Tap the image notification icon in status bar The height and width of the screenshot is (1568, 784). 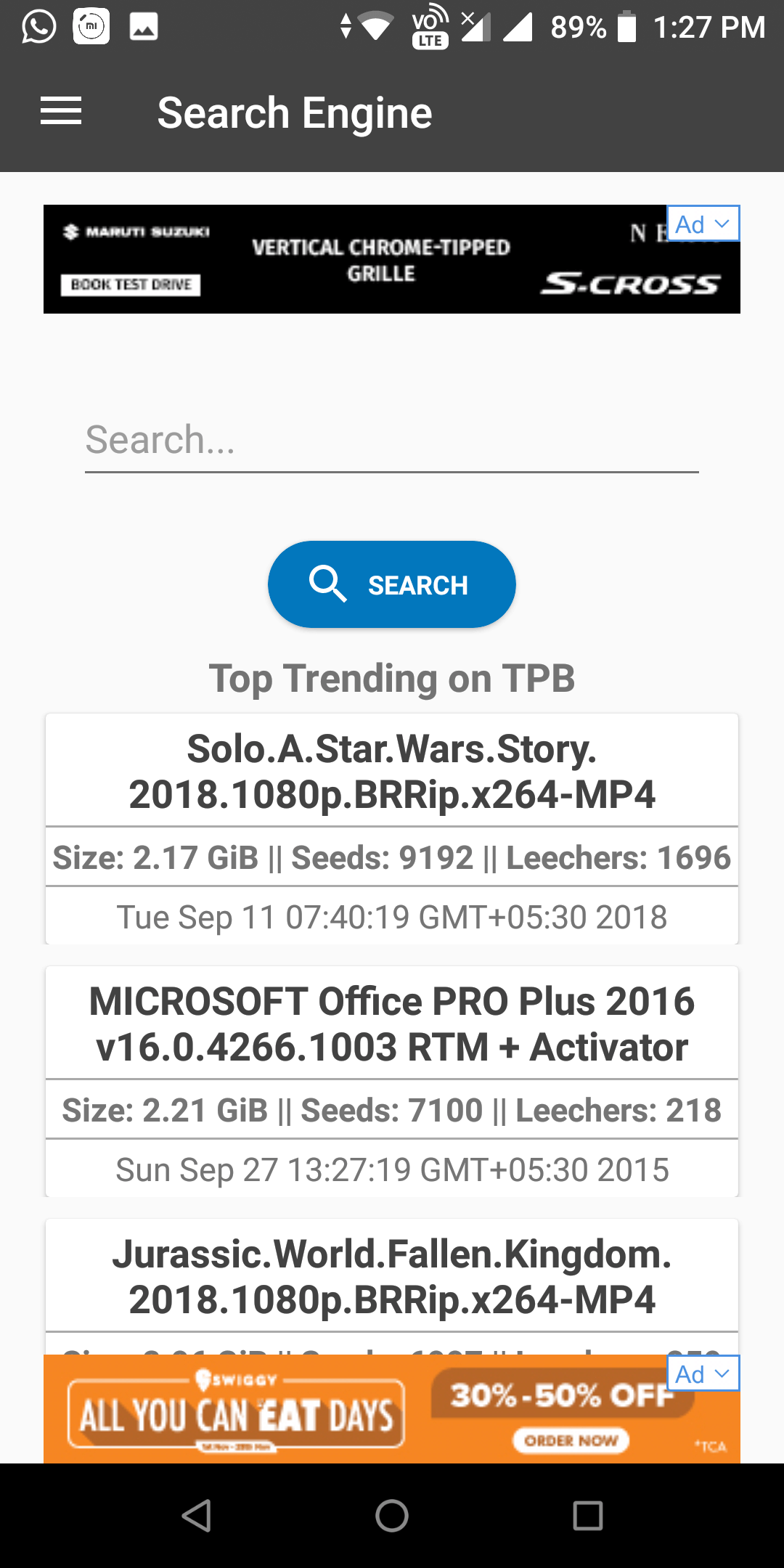tap(143, 27)
